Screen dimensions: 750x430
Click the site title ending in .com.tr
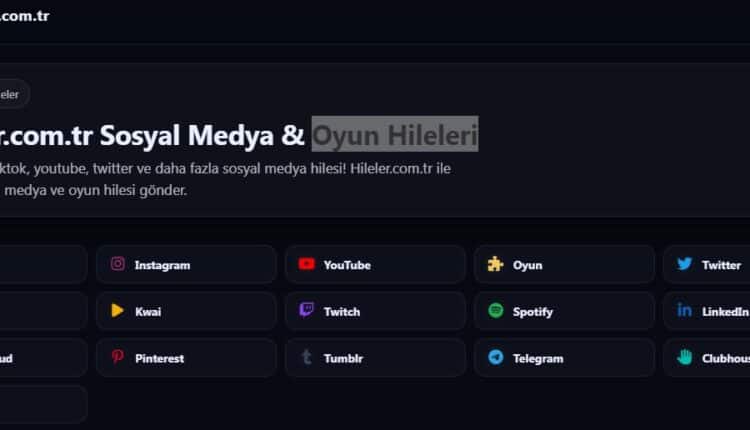click(24, 16)
